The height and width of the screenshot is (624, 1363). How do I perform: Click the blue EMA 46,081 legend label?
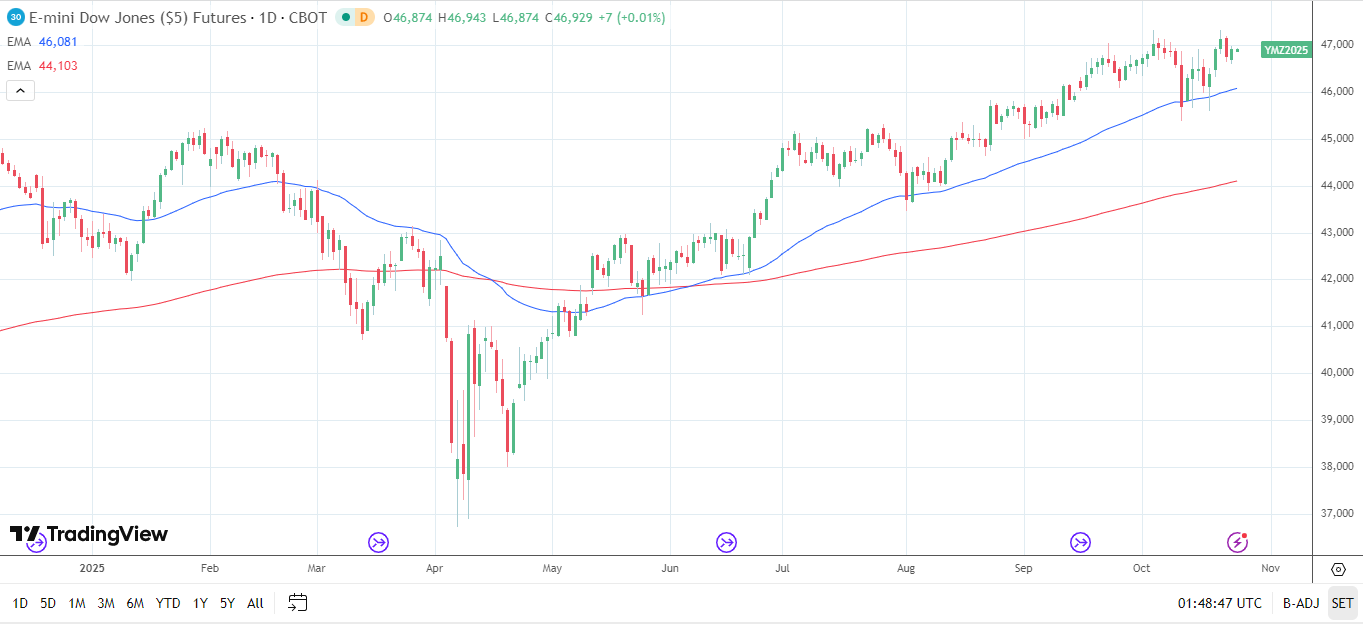tap(45, 42)
